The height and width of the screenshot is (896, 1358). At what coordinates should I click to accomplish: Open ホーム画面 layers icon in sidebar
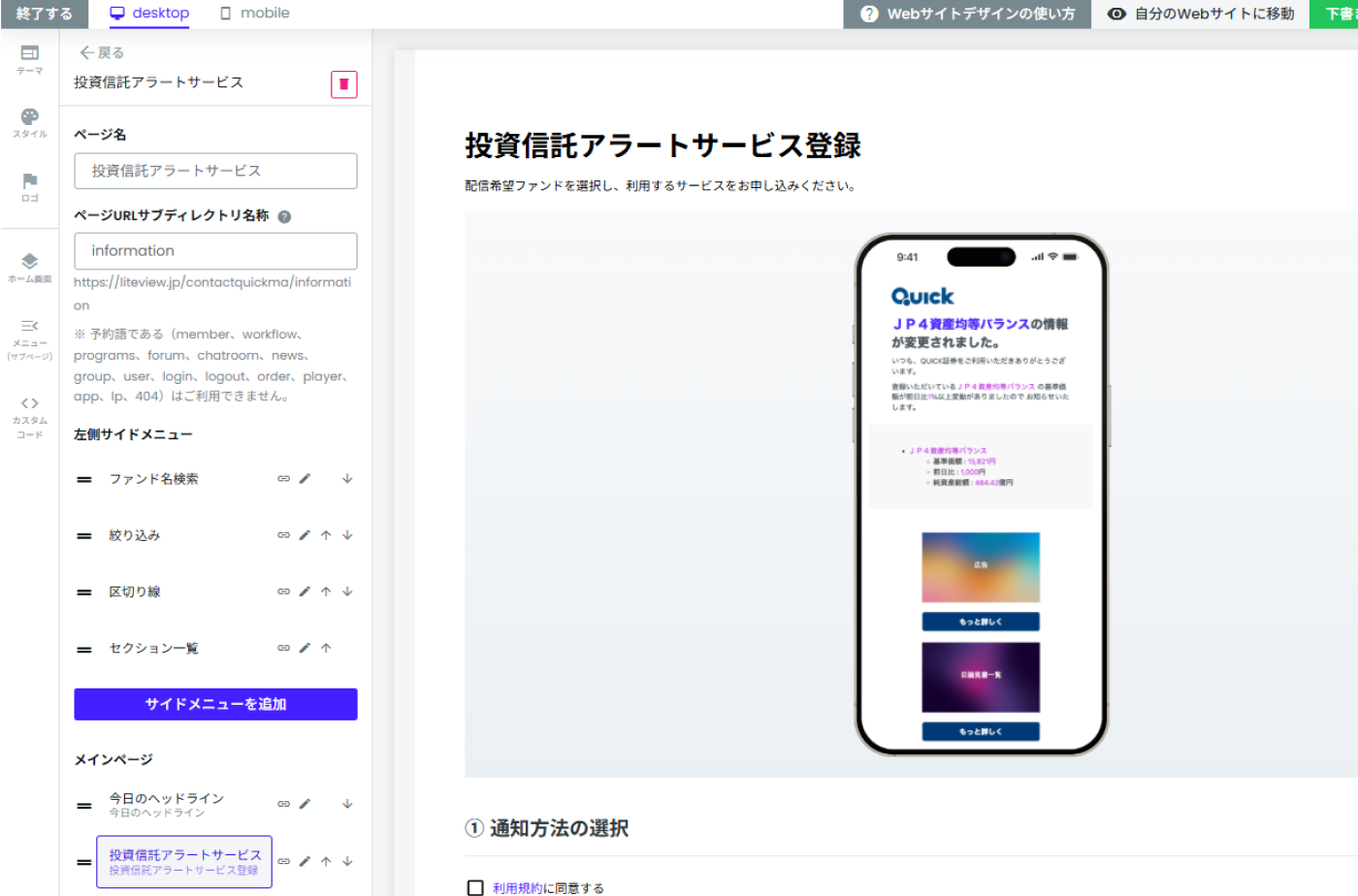(x=30, y=267)
